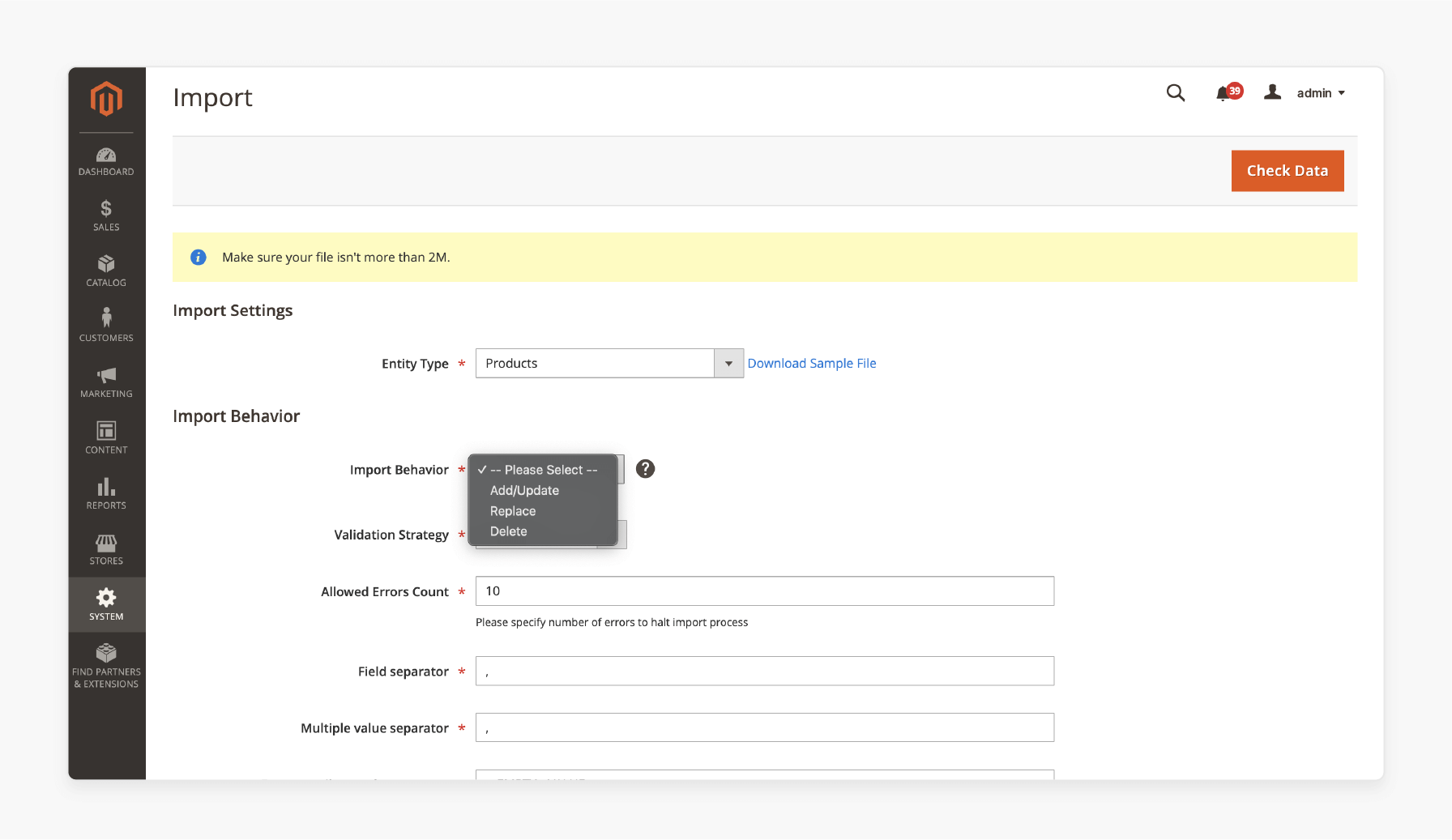Click the info icon in the file size notice
The width and height of the screenshot is (1452, 840).
[x=198, y=257]
